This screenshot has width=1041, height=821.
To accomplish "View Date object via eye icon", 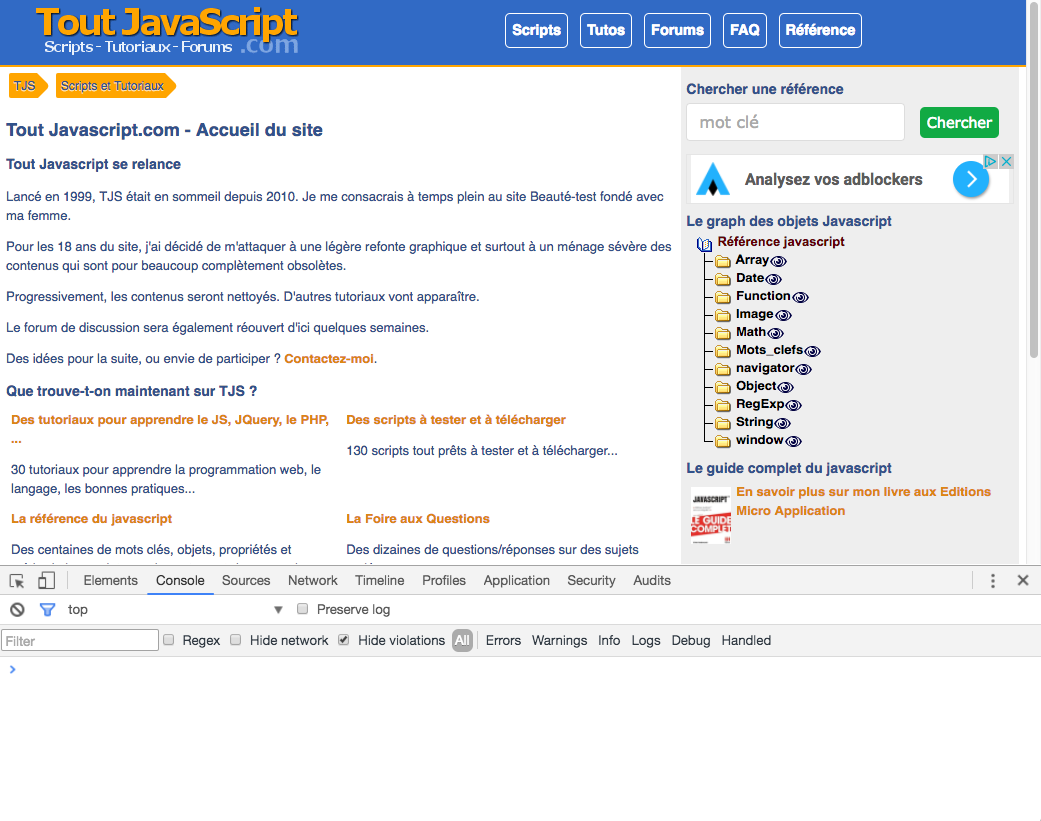I will pyautogui.click(x=773, y=279).
